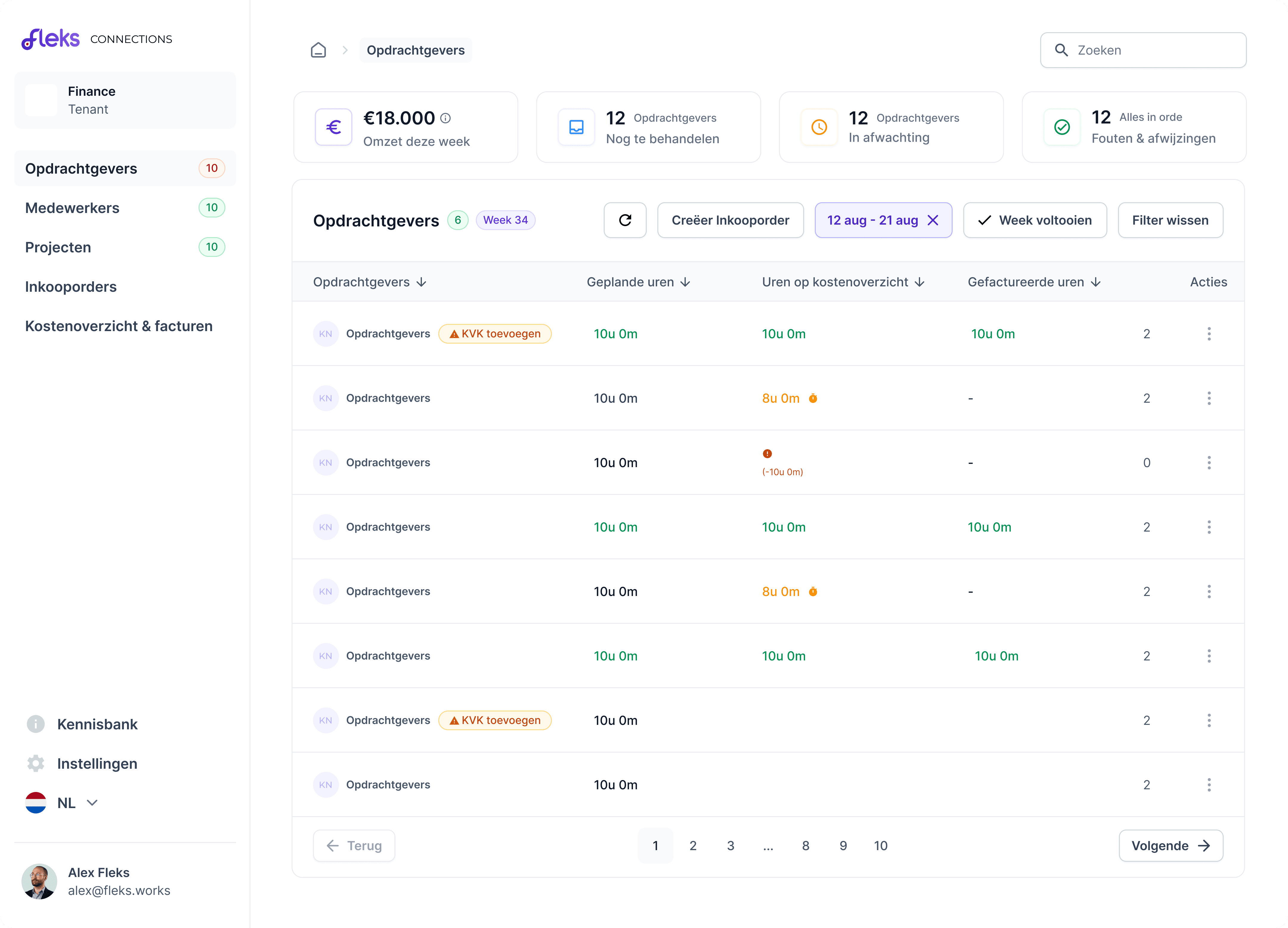The width and height of the screenshot is (1288, 928).
Task: Click the red error indicator icon
Action: pos(767,453)
